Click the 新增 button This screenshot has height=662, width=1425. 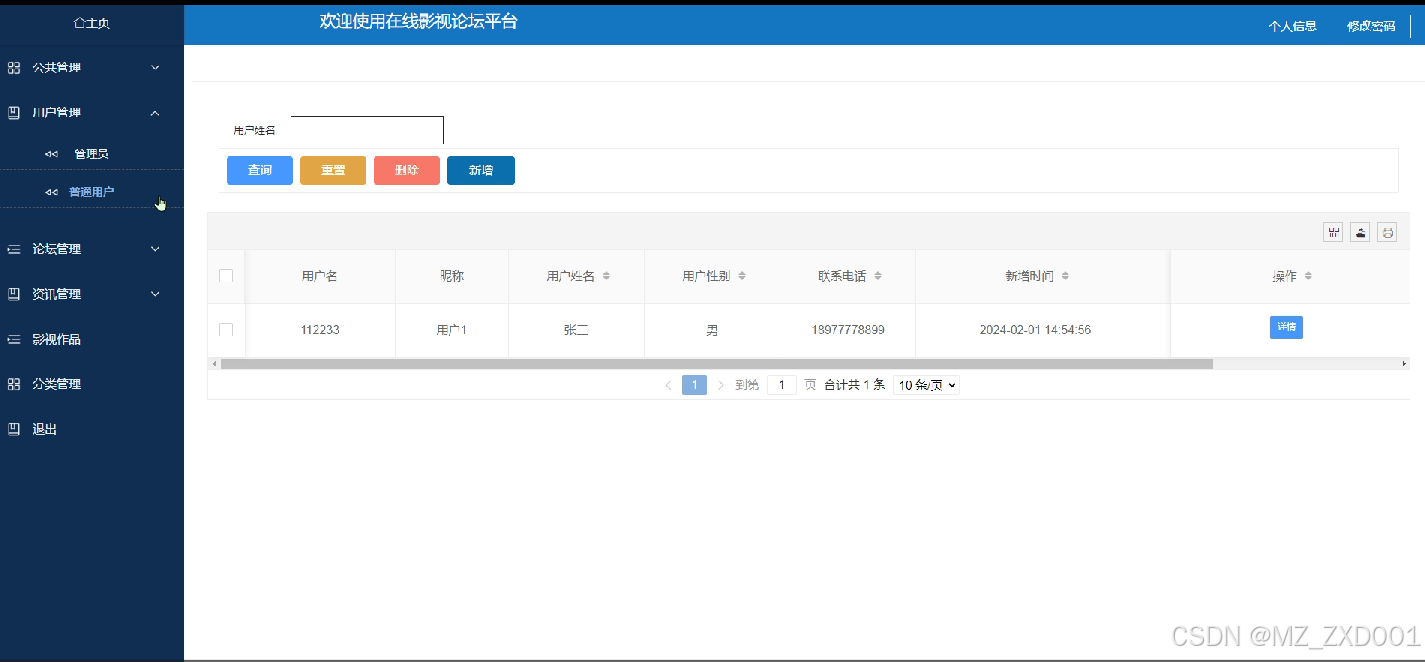[481, 170]
